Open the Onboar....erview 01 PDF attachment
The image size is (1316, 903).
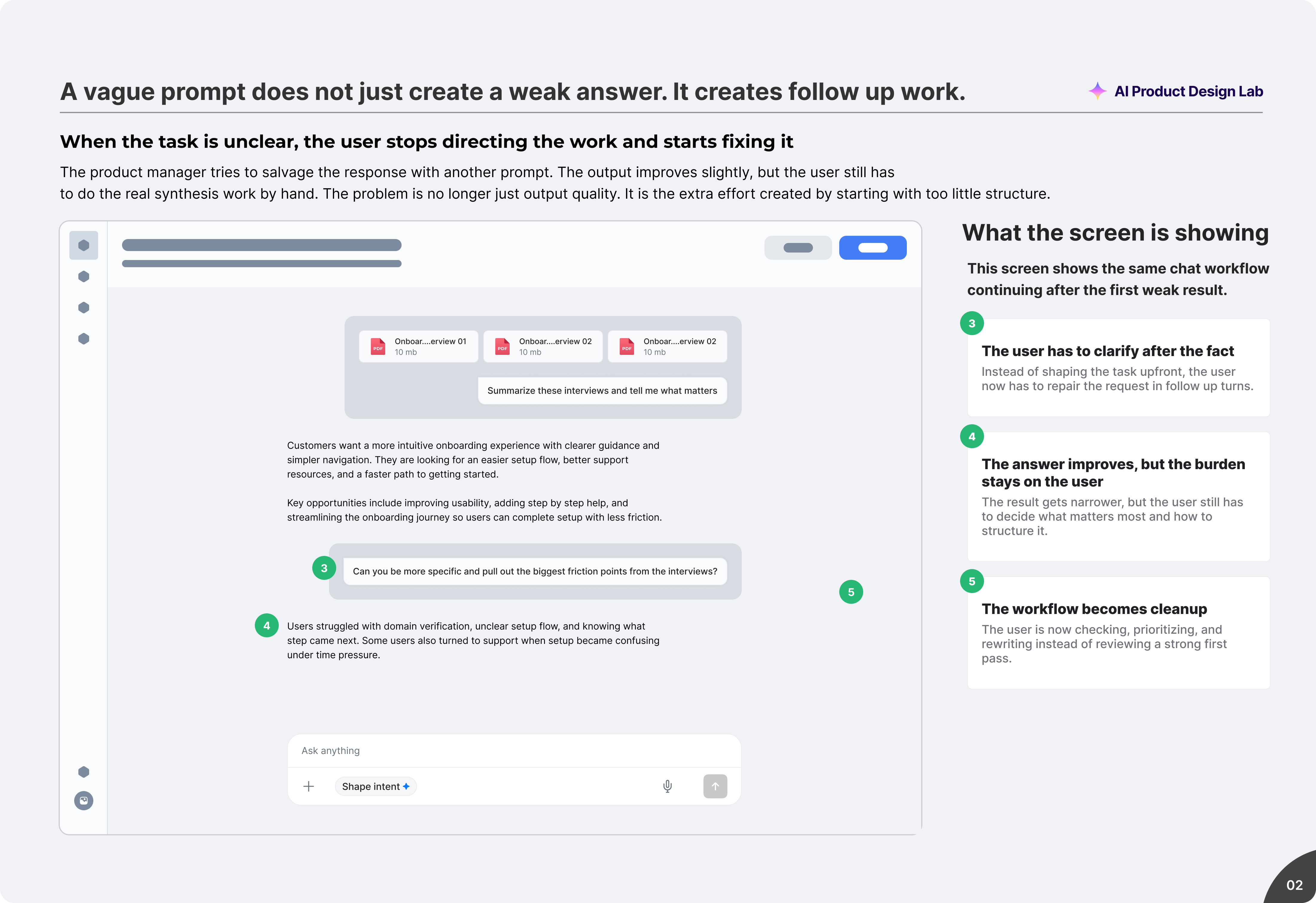click(x=418, y=346)
